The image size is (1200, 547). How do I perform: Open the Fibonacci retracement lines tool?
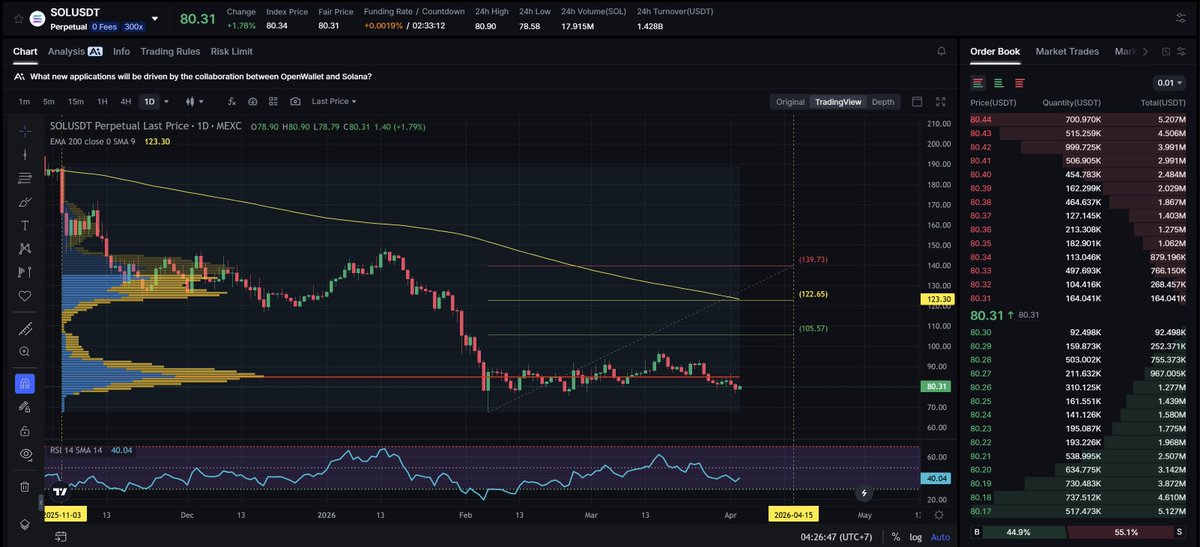tap(25, 178)
